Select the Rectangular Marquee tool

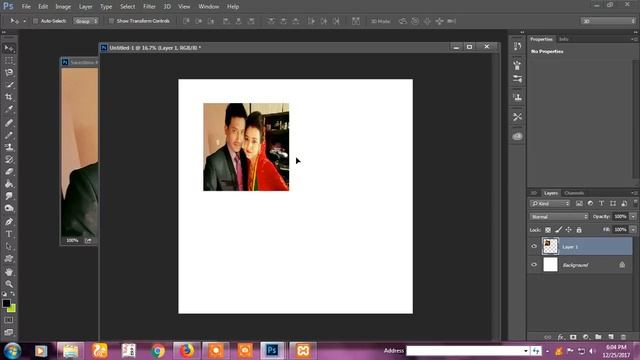pyautogui.click(x=9, y=60)
